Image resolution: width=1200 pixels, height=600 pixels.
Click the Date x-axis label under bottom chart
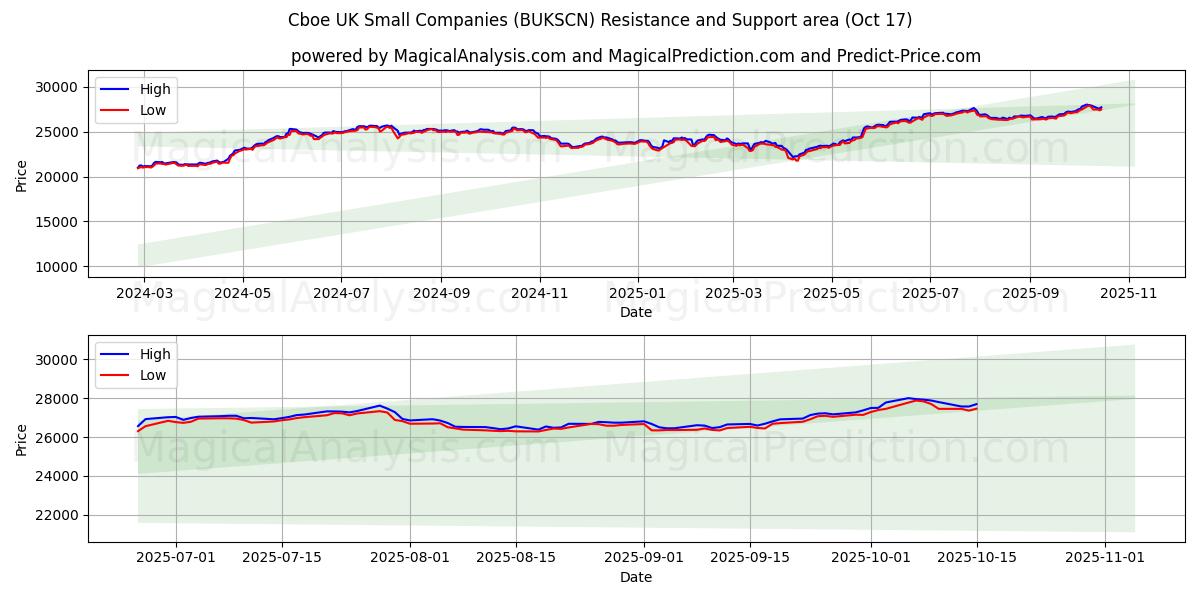tap(636, 577)
